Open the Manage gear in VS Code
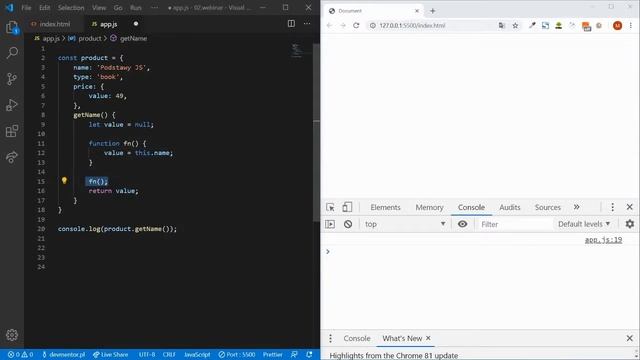640x360 pixels. 12,335
